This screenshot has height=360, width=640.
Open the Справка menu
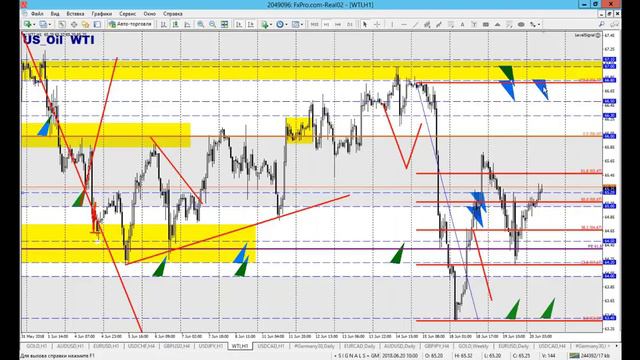point(173,14)
